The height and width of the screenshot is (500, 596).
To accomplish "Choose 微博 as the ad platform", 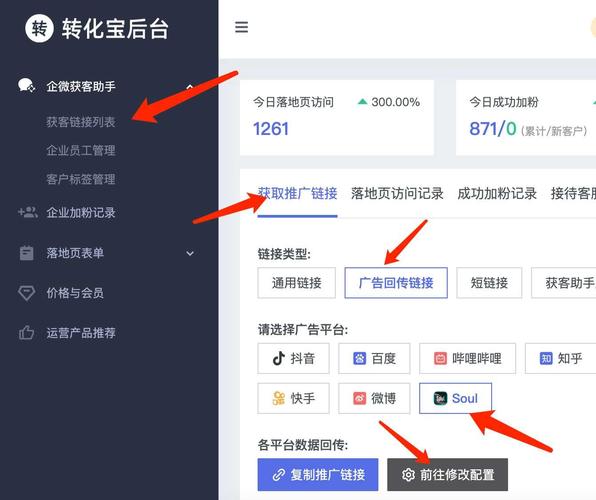I will 374,398.
